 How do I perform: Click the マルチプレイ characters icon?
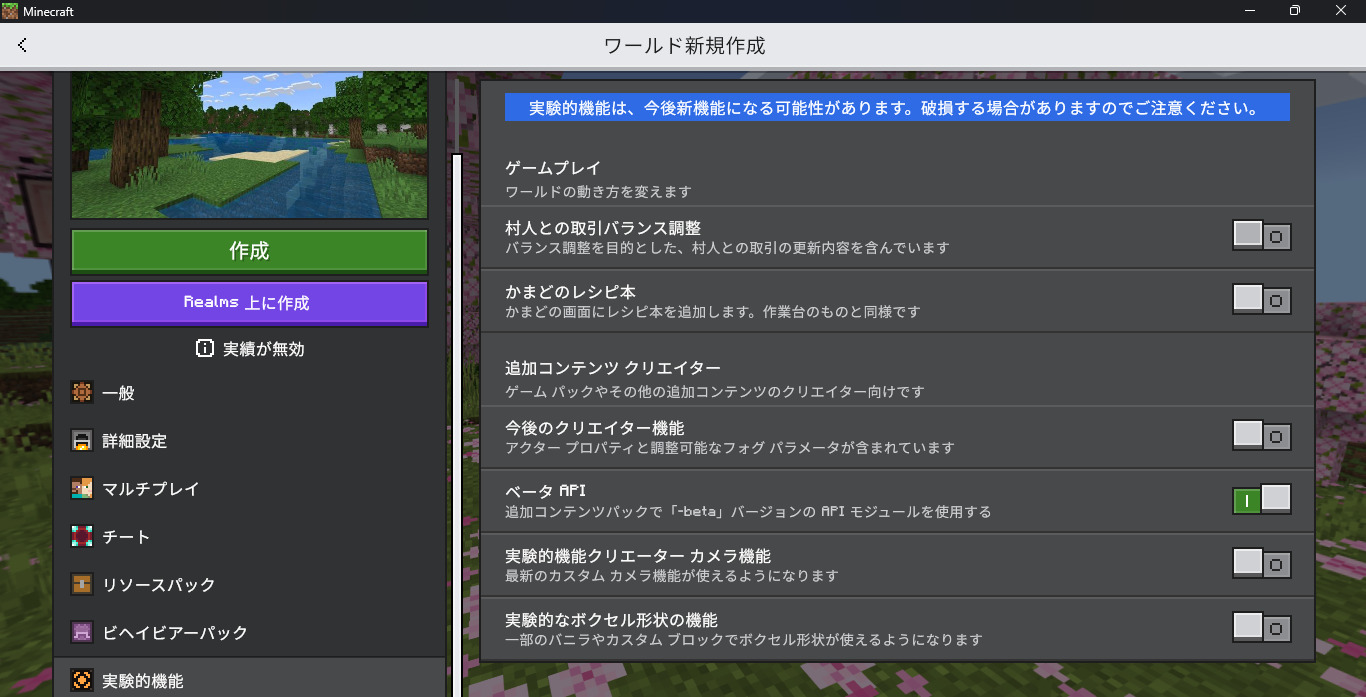click(82, 489)
